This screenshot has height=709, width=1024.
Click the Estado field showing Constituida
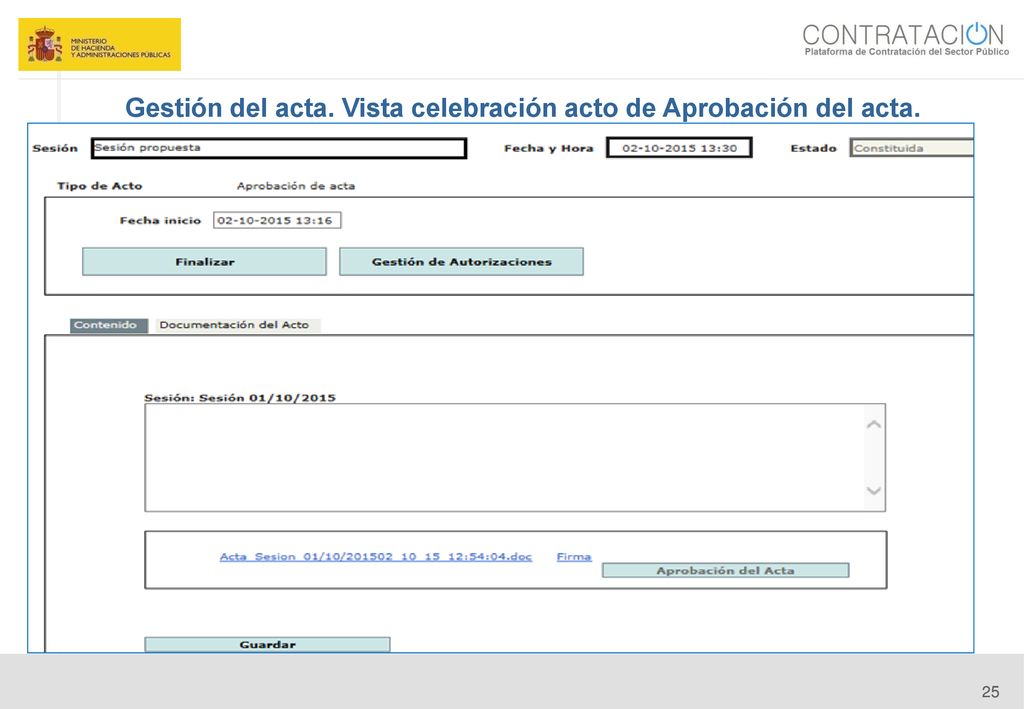[x=911, y=148]
